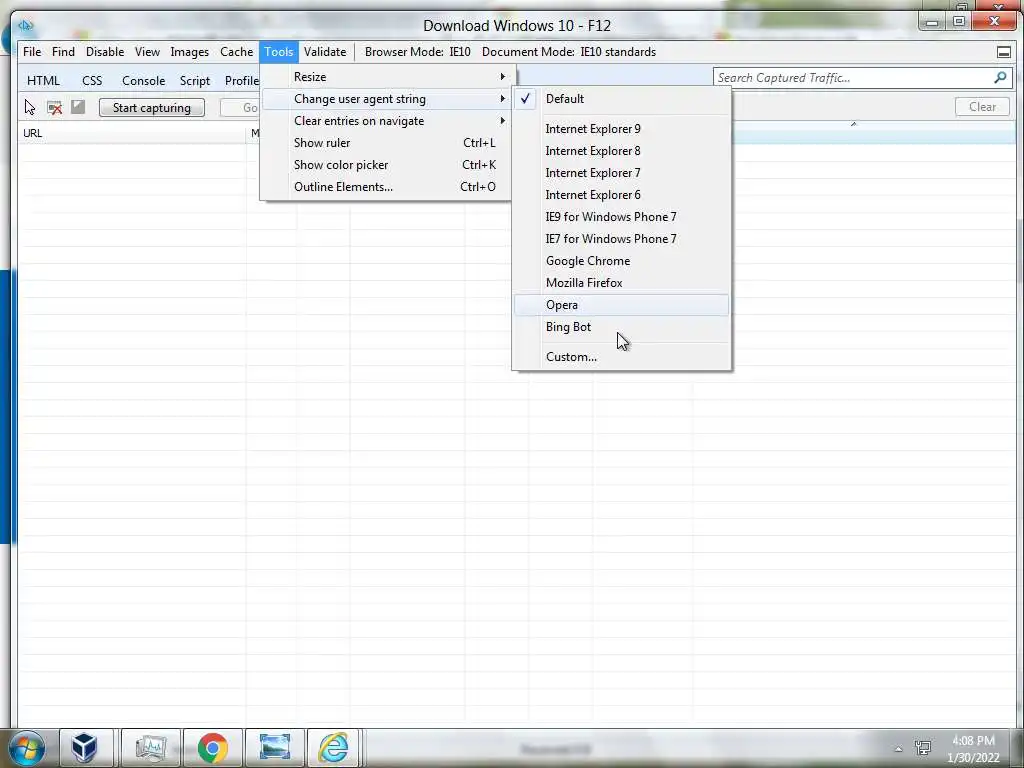
Task: Click the taskbar clock showing 4:08 PM
Action: click(x=973, y=748)
